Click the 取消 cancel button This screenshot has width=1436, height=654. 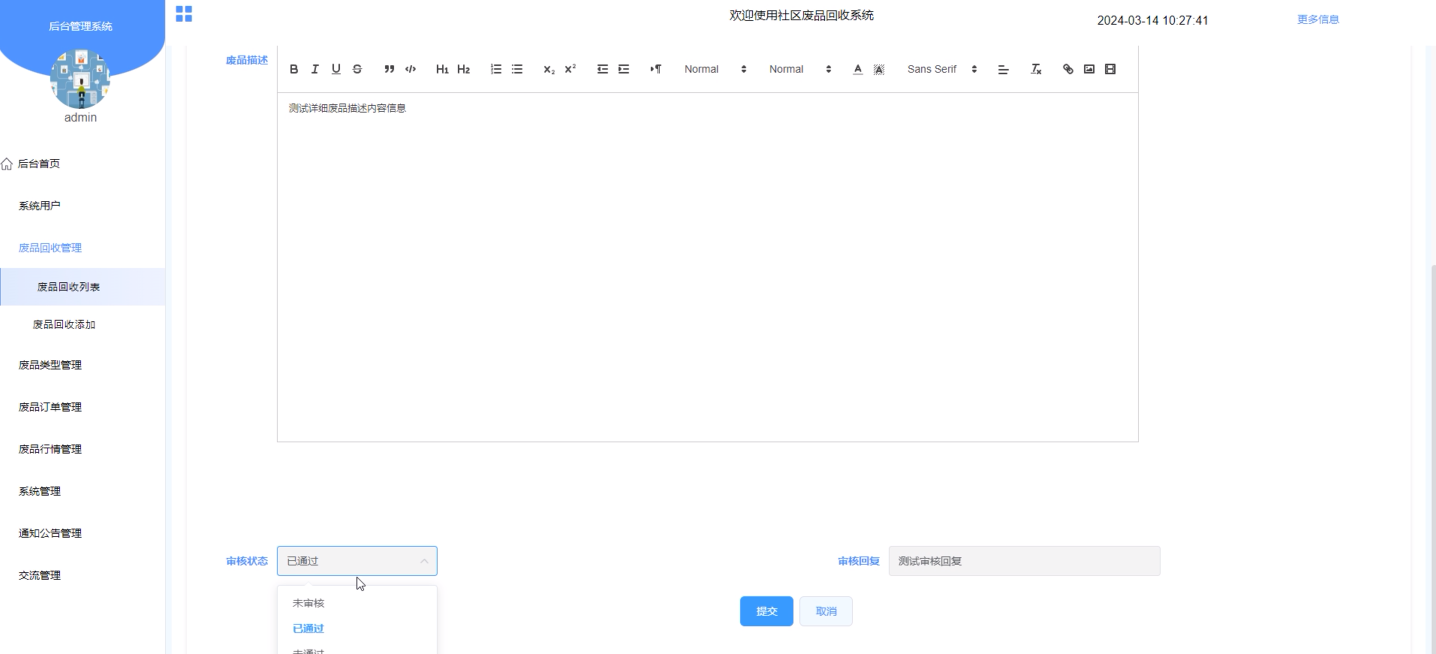[826, 611]
